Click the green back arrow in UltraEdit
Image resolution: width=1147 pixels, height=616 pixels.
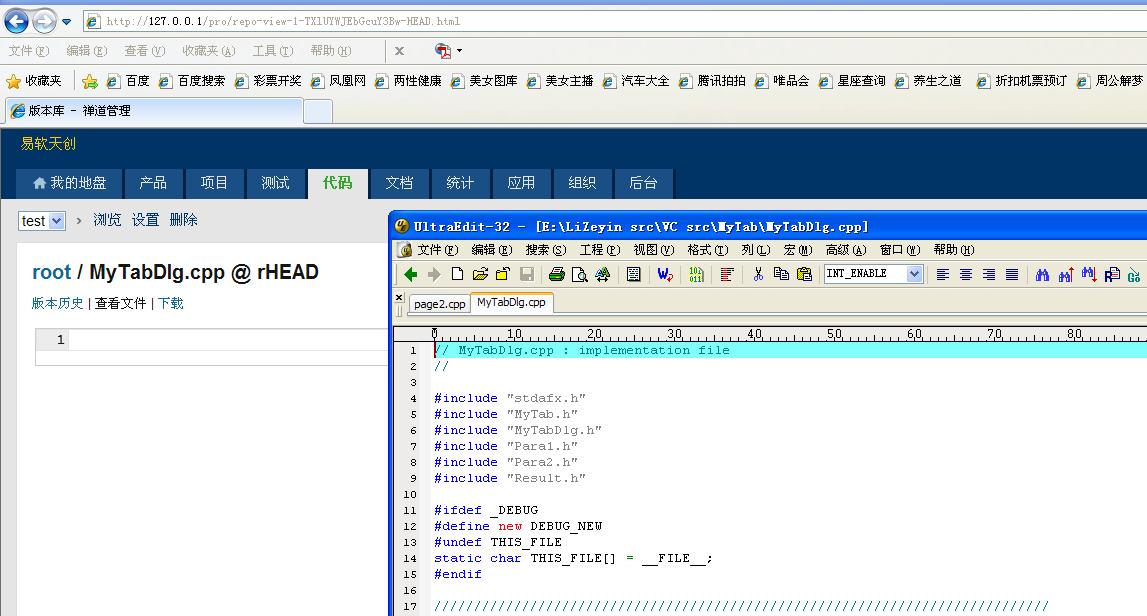(410, 274)
